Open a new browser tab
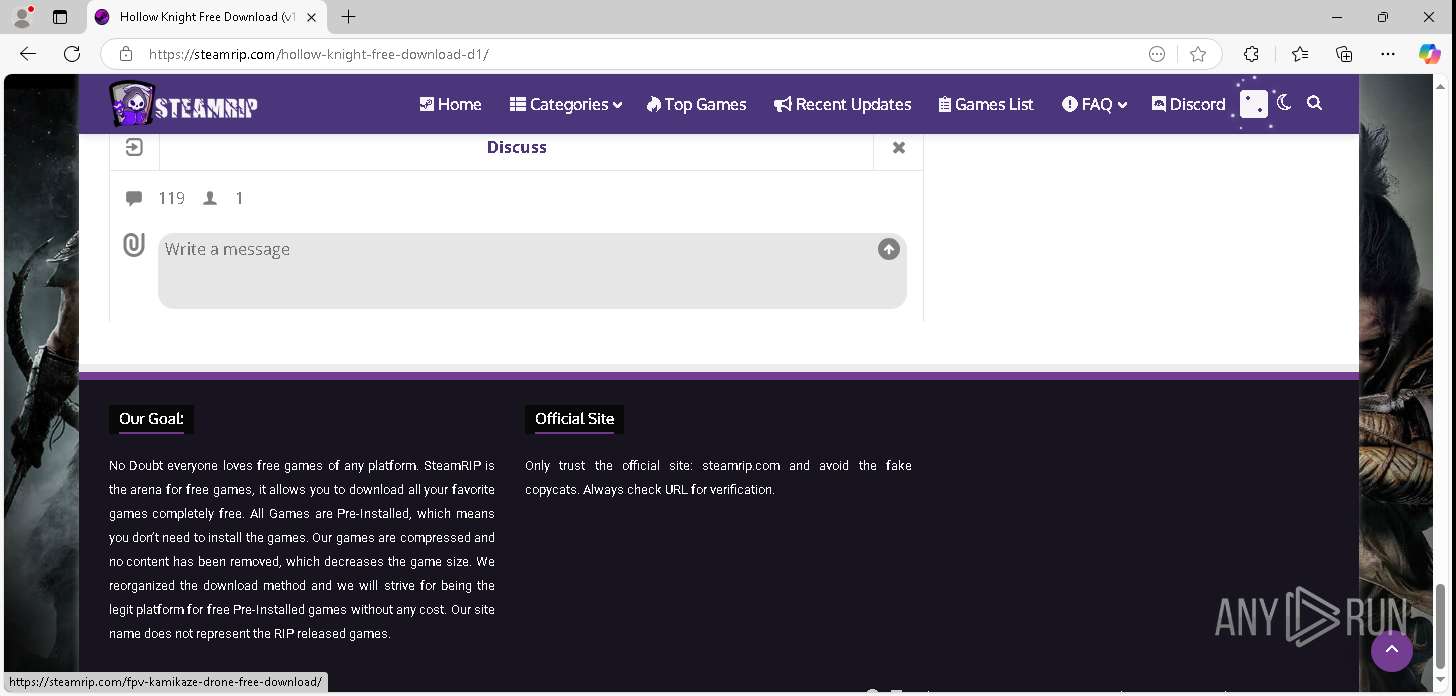The image size is (1456, 696). pyautogui.click(x=348, y=17)
